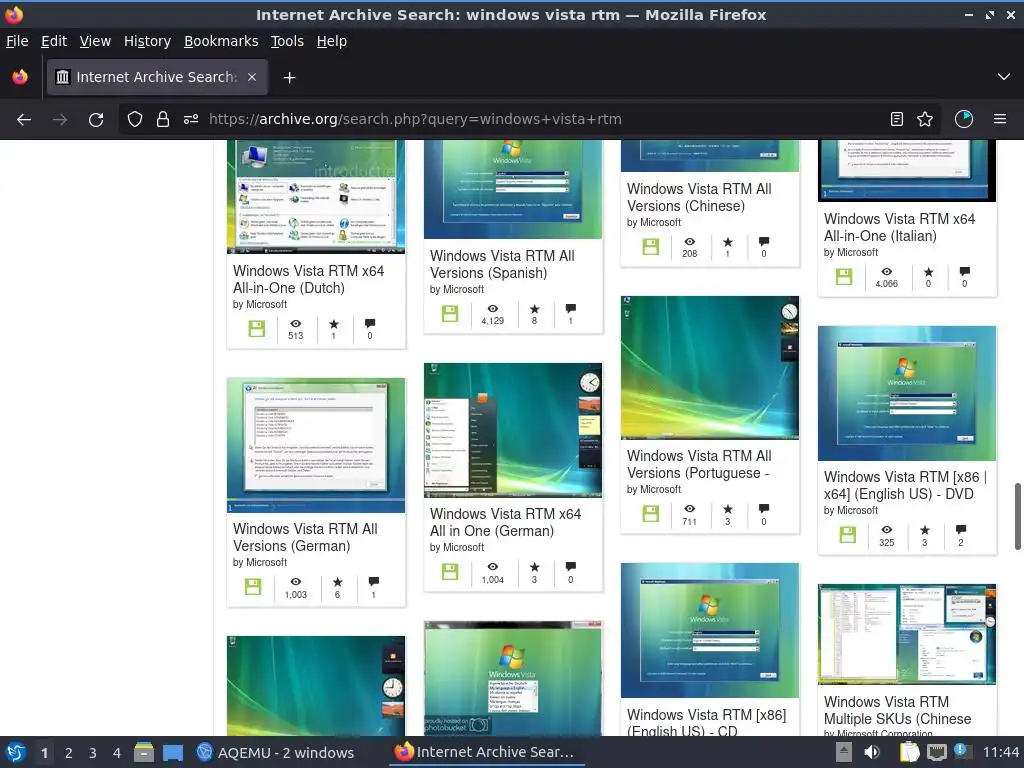
Task: Click favorites star on Italian card
Action: 929,272
